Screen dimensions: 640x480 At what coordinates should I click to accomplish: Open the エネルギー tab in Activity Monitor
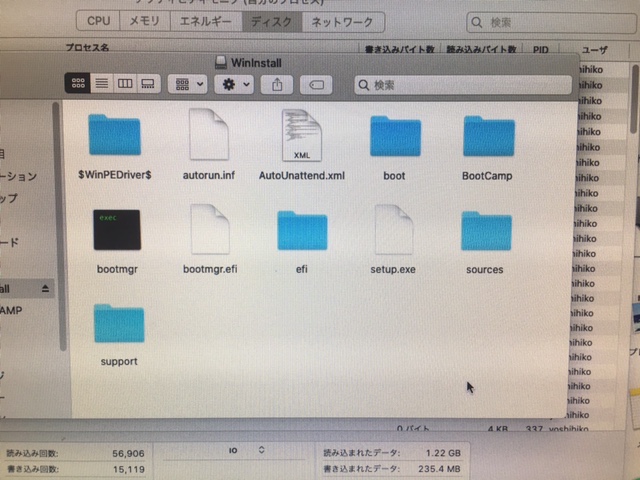point(206,21)
